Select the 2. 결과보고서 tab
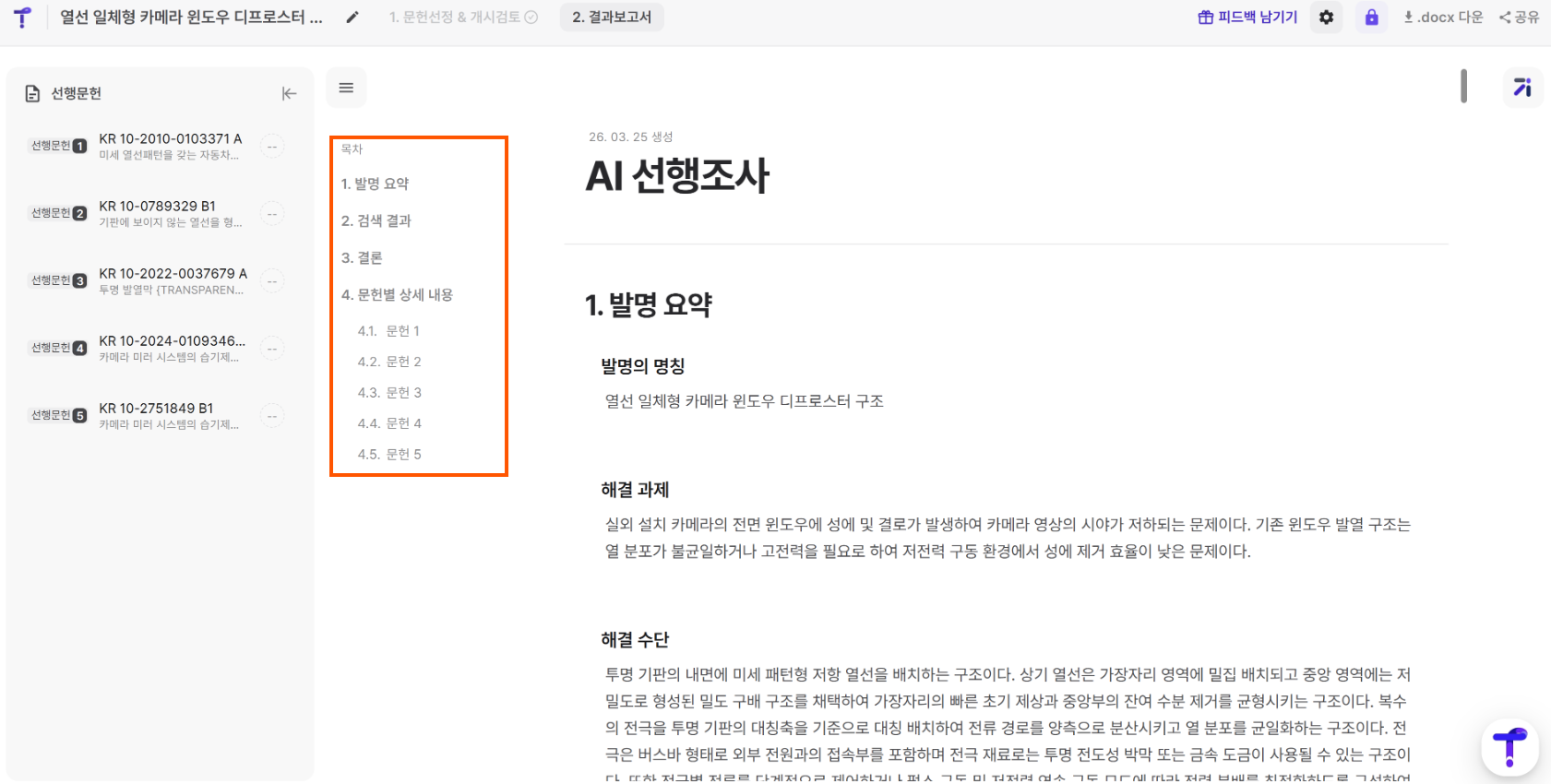Viewport: 1551px width, 784px height. point(611,18)
